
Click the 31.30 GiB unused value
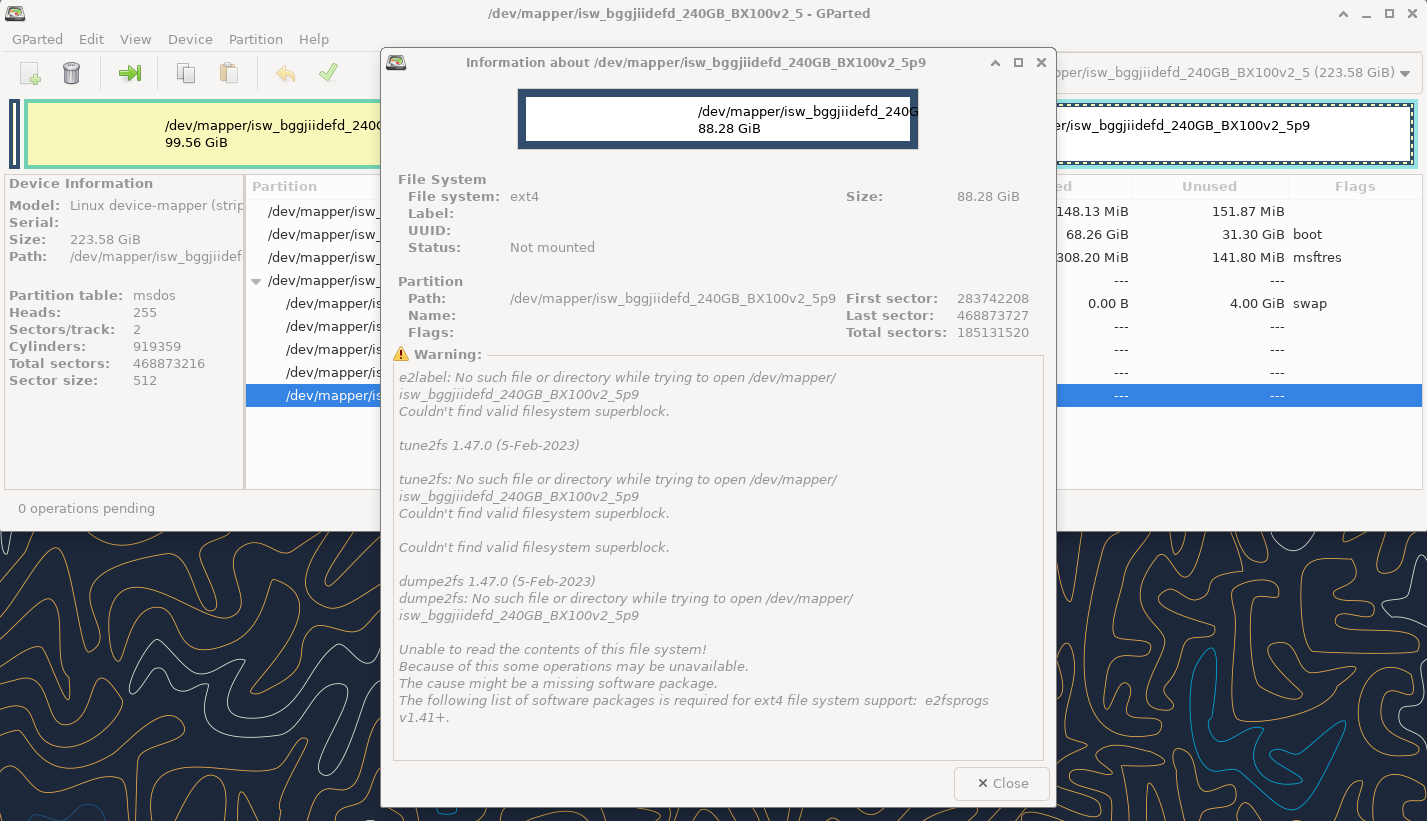coord(1253,235)
